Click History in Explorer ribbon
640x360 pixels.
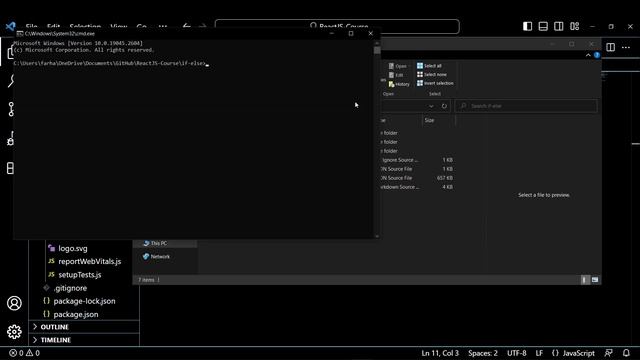coord(399,84)
